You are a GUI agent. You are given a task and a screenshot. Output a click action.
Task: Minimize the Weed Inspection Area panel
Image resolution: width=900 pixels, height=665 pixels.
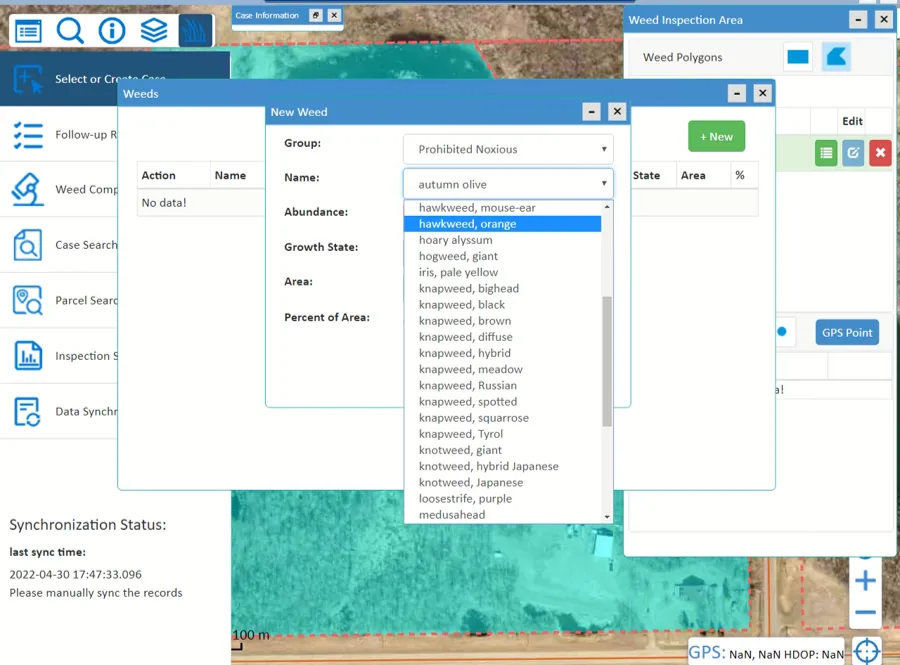click(858, 20)
